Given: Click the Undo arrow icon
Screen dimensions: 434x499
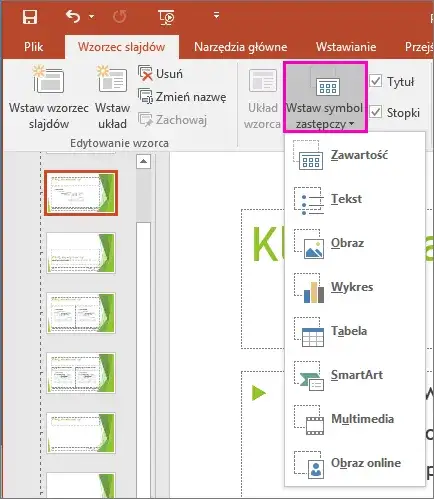Looking at the screenshot, I should click(73, 16).
